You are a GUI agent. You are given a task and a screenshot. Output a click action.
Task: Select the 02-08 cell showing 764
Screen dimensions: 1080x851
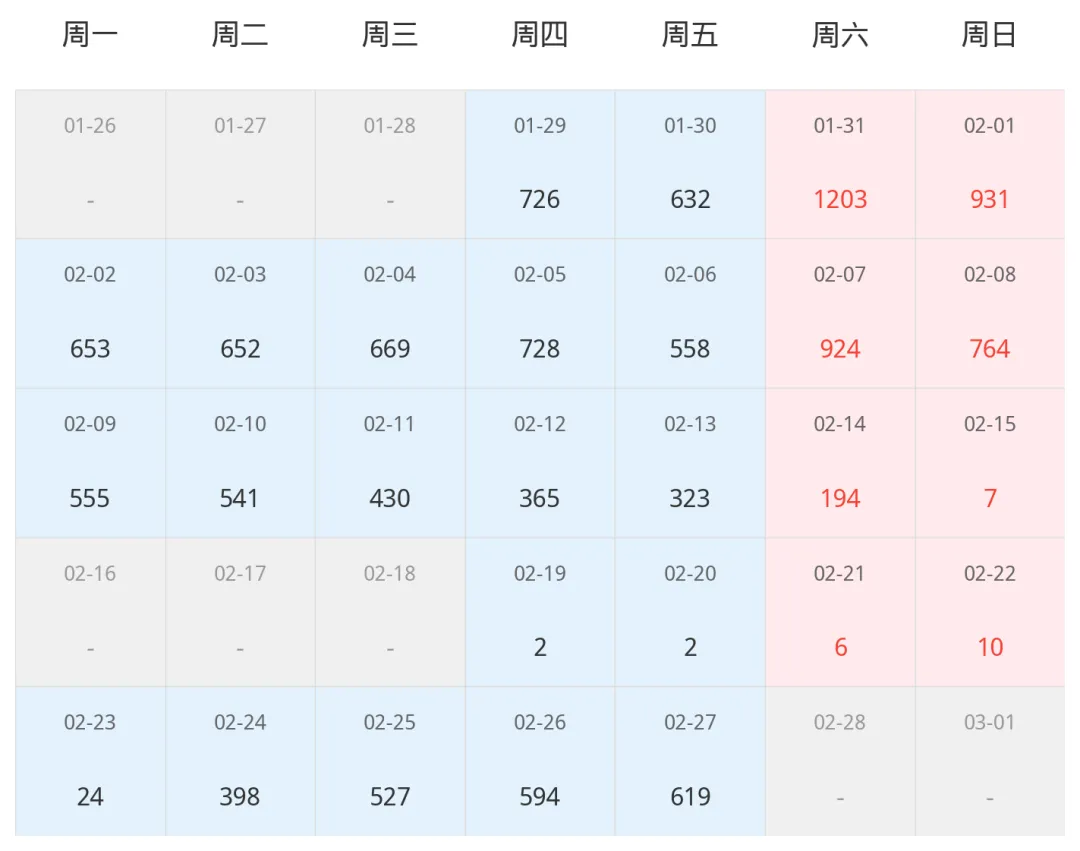pyautogui.click(x=990, y=314)
